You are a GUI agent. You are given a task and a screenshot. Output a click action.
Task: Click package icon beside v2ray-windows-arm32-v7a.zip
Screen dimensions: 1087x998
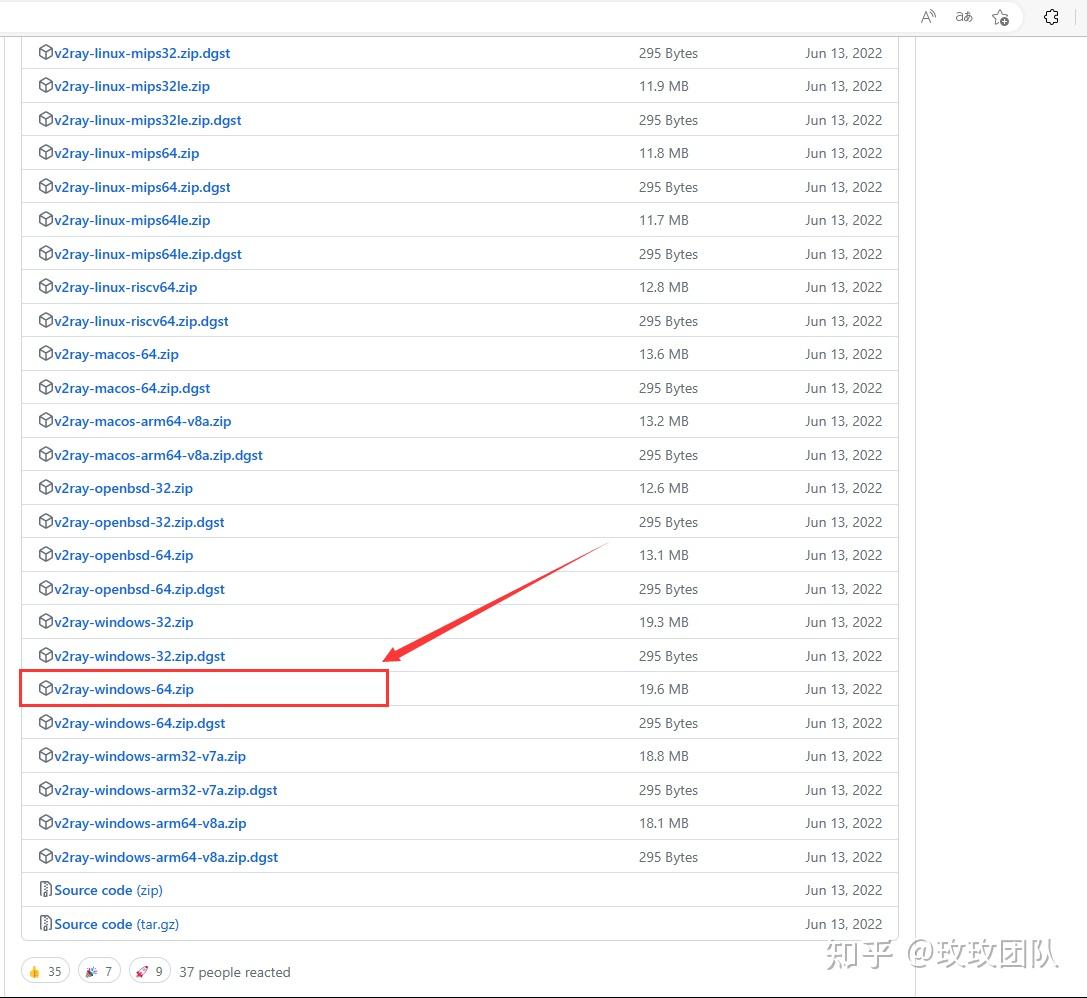(46, 755)
